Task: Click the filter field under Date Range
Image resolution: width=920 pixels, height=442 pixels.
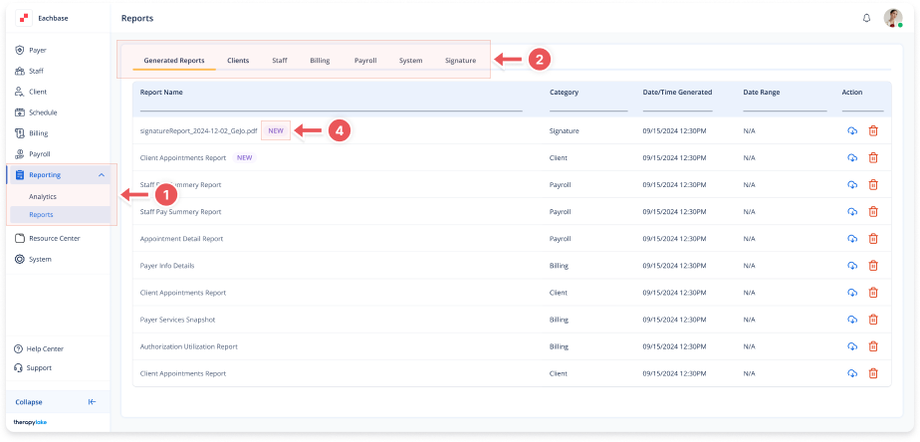Action: tap(785, 106)
